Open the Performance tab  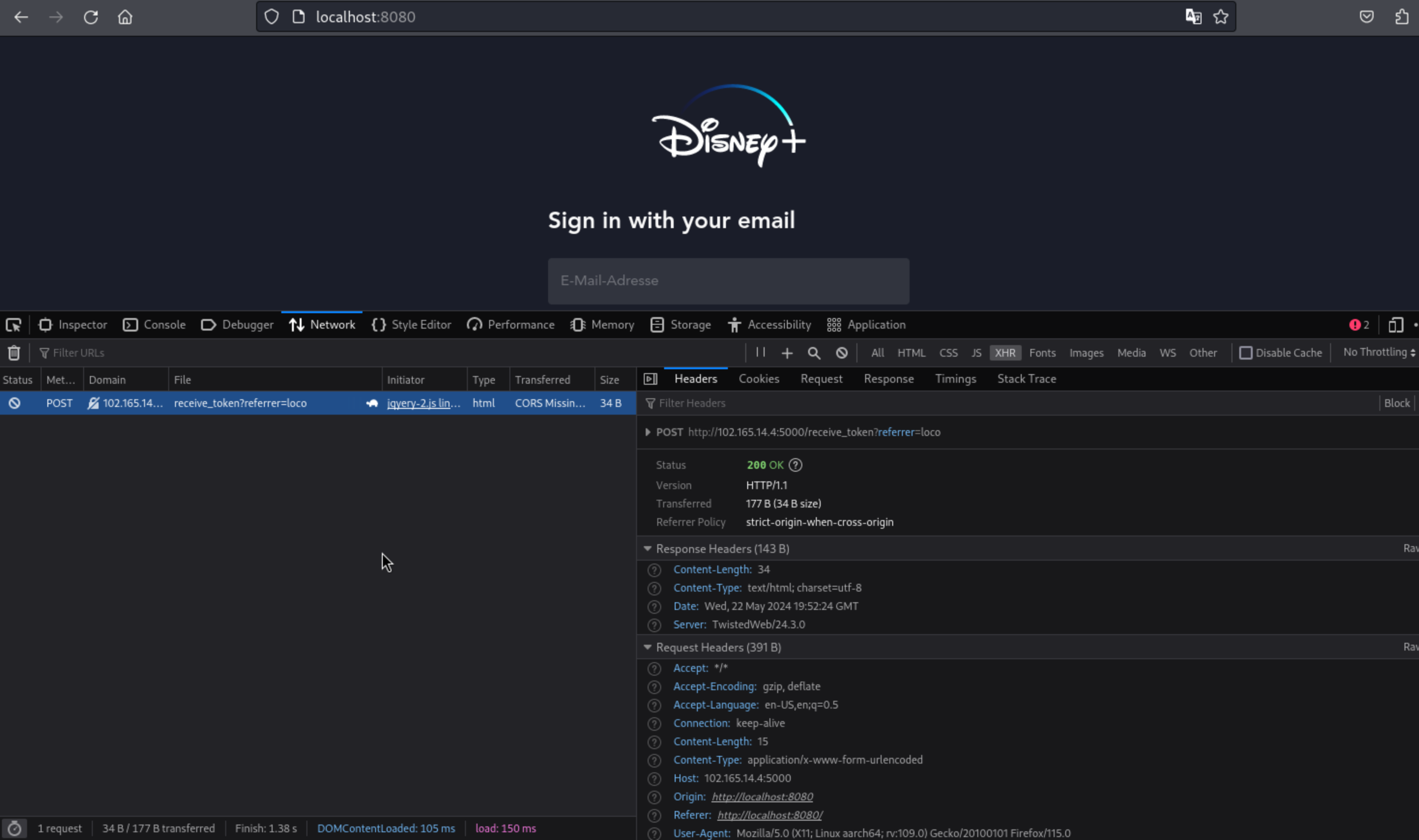(x=510, y=325)
